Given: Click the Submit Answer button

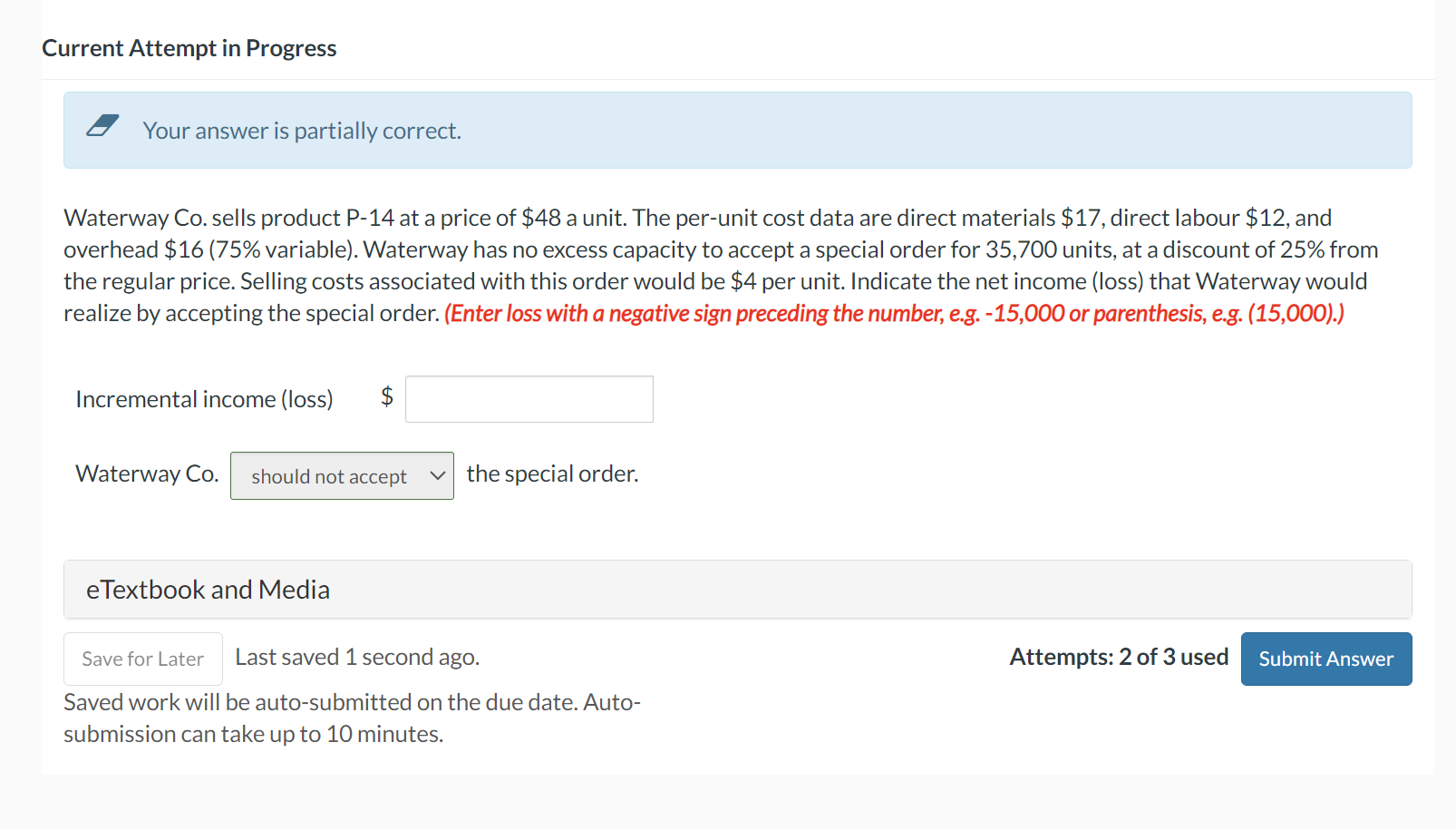Looking at the screenshot, I should pyautogui.click(x=1325, y=659).
